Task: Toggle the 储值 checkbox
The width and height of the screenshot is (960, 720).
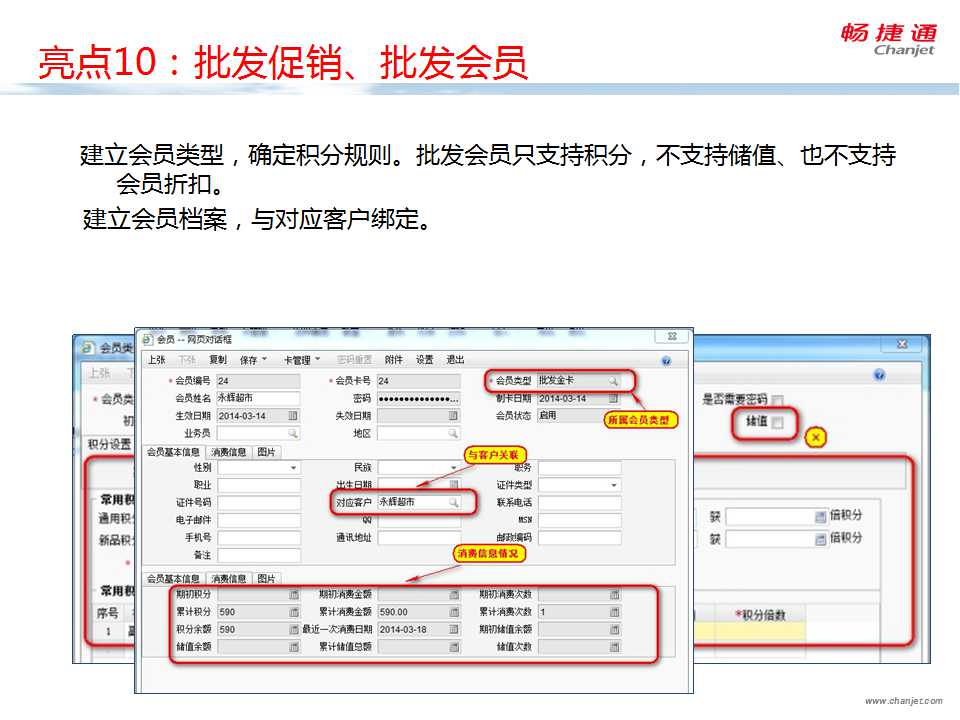Action: point(777,423)
